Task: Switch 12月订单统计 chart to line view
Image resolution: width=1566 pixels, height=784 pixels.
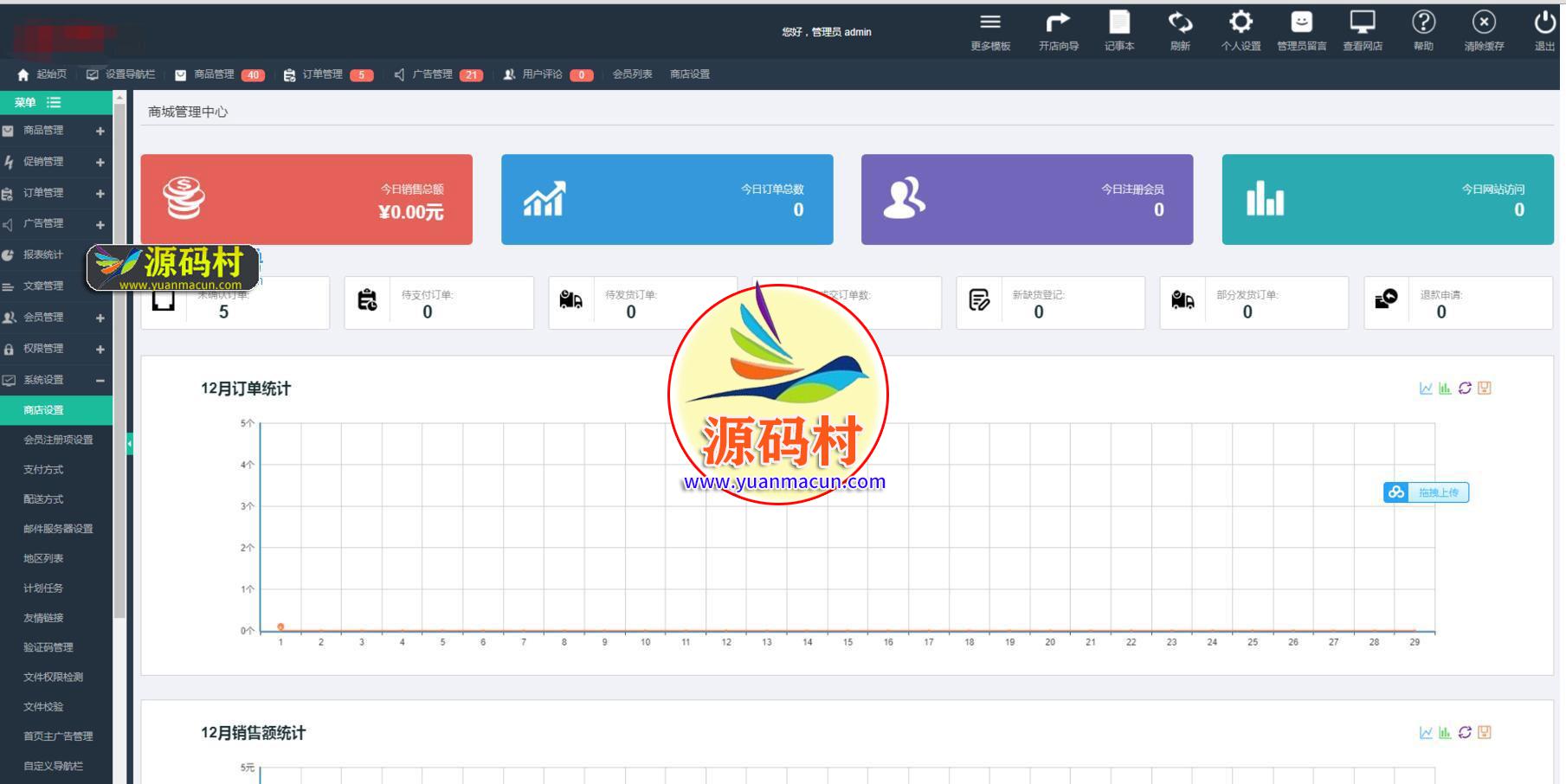Action: tap(1426, 389)
